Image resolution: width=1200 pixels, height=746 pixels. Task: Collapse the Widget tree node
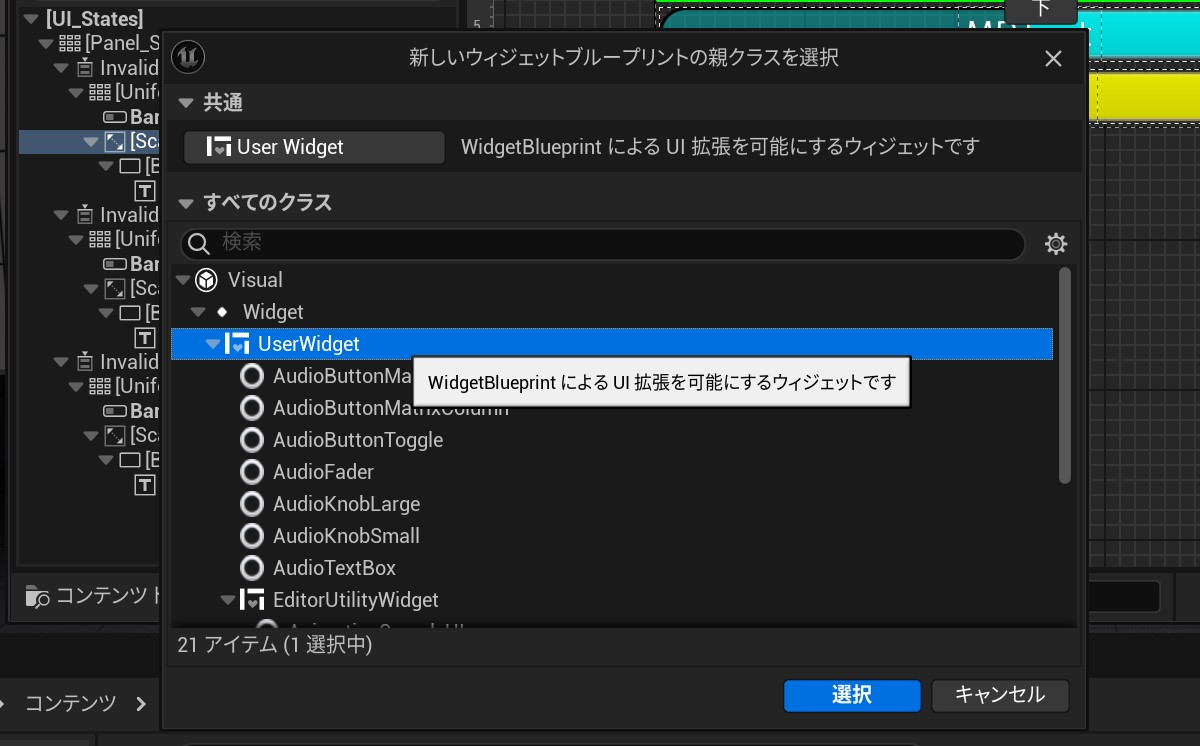point(198,312)
